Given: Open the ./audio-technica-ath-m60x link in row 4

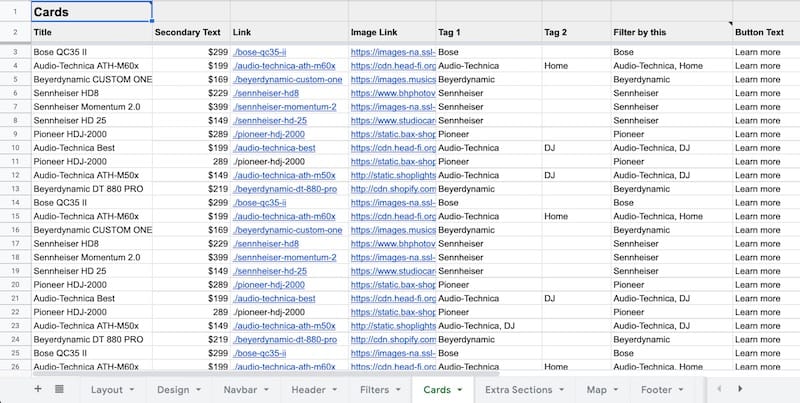Looking at the screenshot, I should [x=284, y=66].
